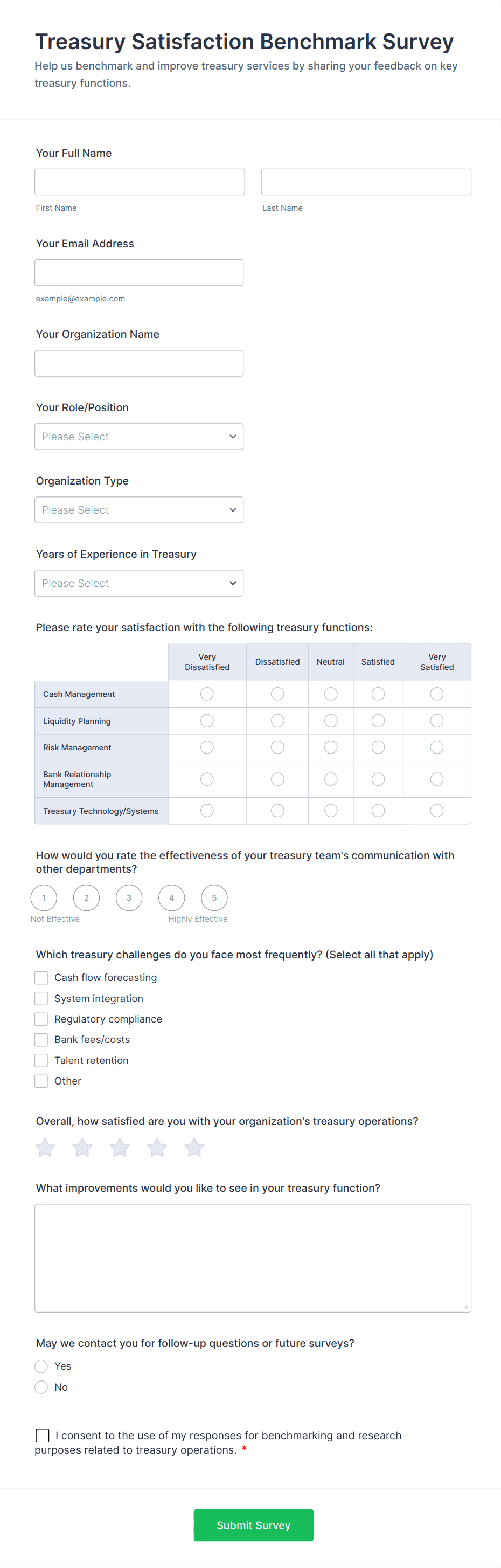Focus the treasury improvements text area
Viewport: 501px width, 1568px height.
click(253, 1258)
